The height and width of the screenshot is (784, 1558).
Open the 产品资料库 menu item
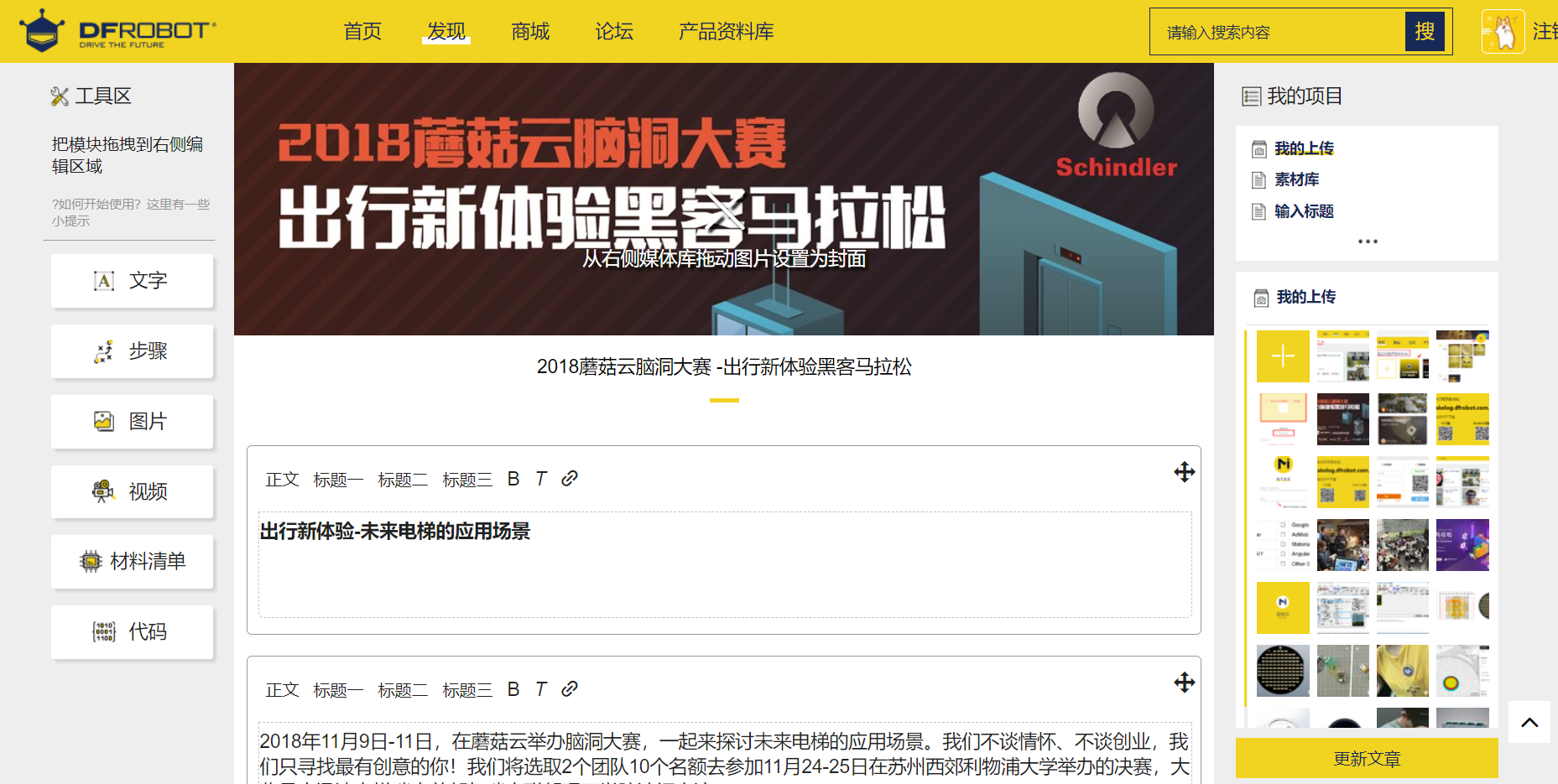[x=727, y=32]
